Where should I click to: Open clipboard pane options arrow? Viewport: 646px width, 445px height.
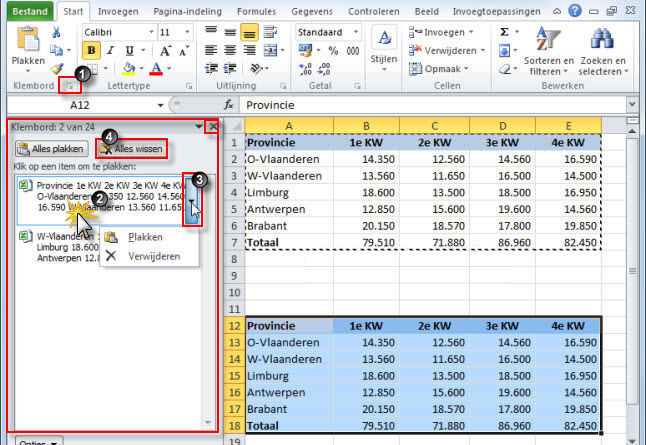coord(199,126)
